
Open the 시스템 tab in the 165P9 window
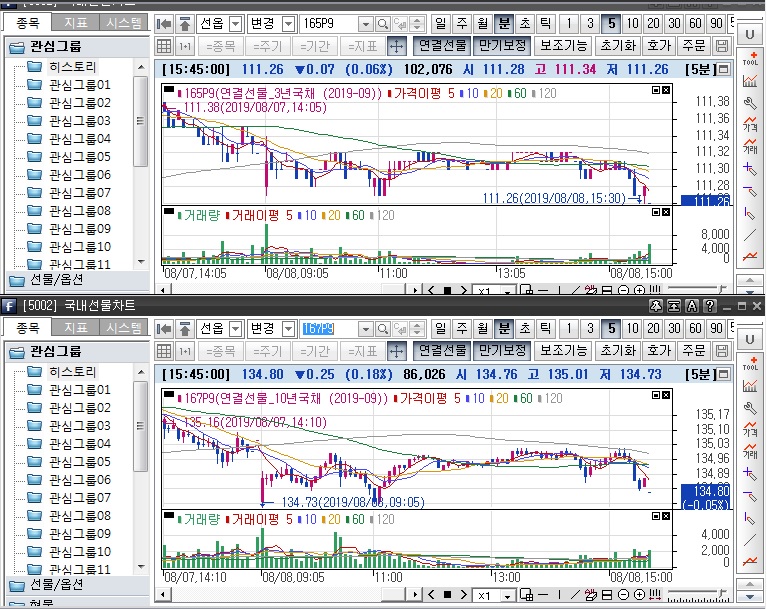coord(124,22)
